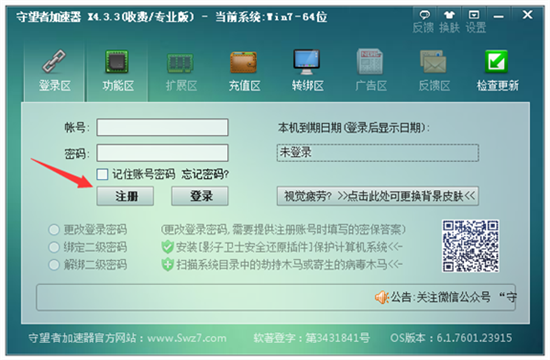550x360 pixels.
Task: Focus the 密码 input field
Action: (162, 153)
